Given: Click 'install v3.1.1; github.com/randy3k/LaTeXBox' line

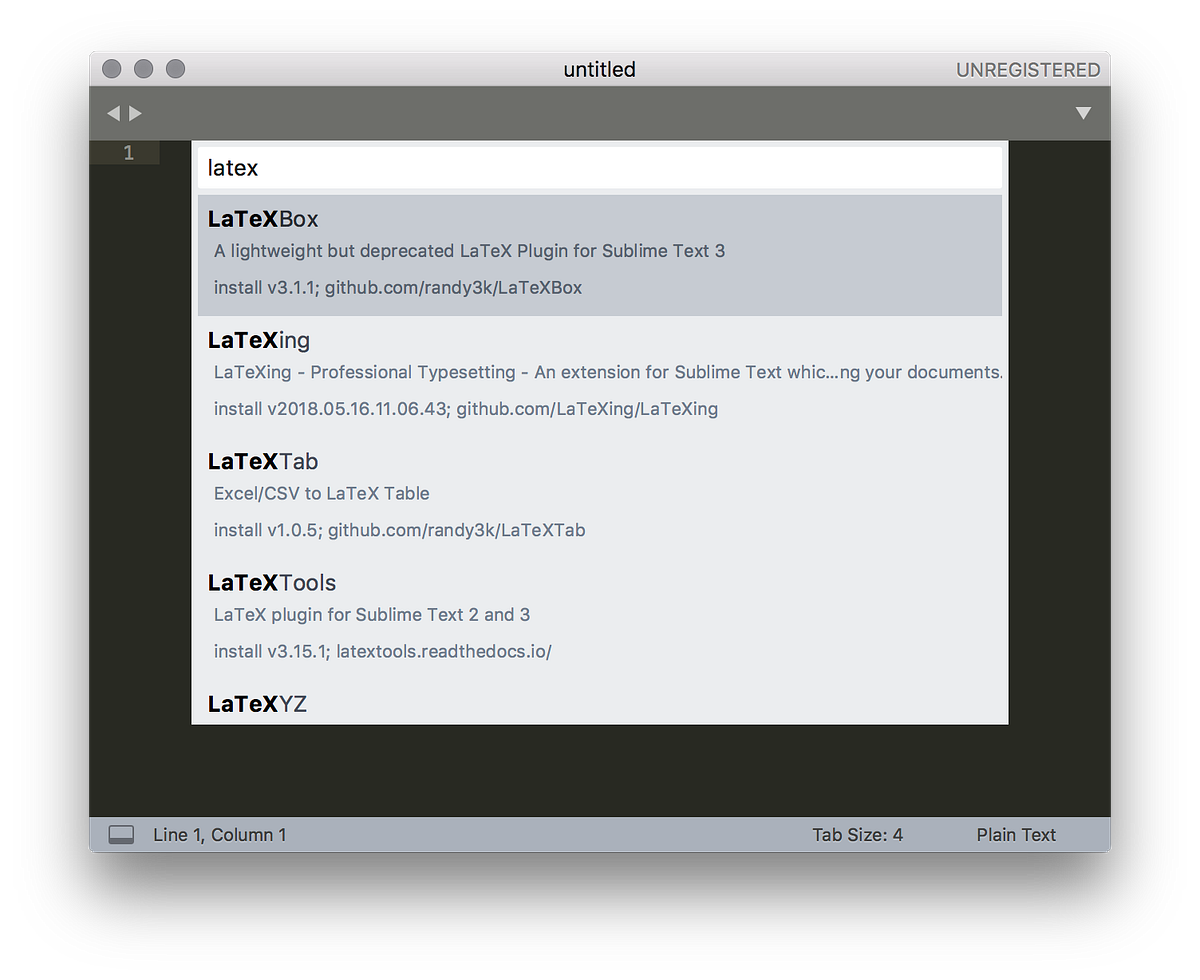Looking at the screenshot, I should pyautogui.click(x=398, y=288).
